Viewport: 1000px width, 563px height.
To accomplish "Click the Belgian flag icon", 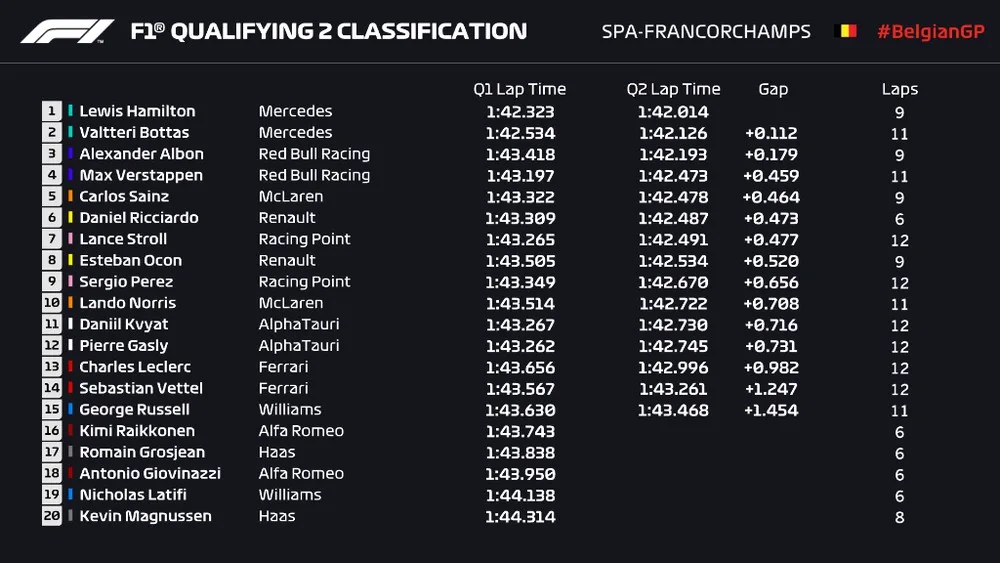I will coord(845,31).
